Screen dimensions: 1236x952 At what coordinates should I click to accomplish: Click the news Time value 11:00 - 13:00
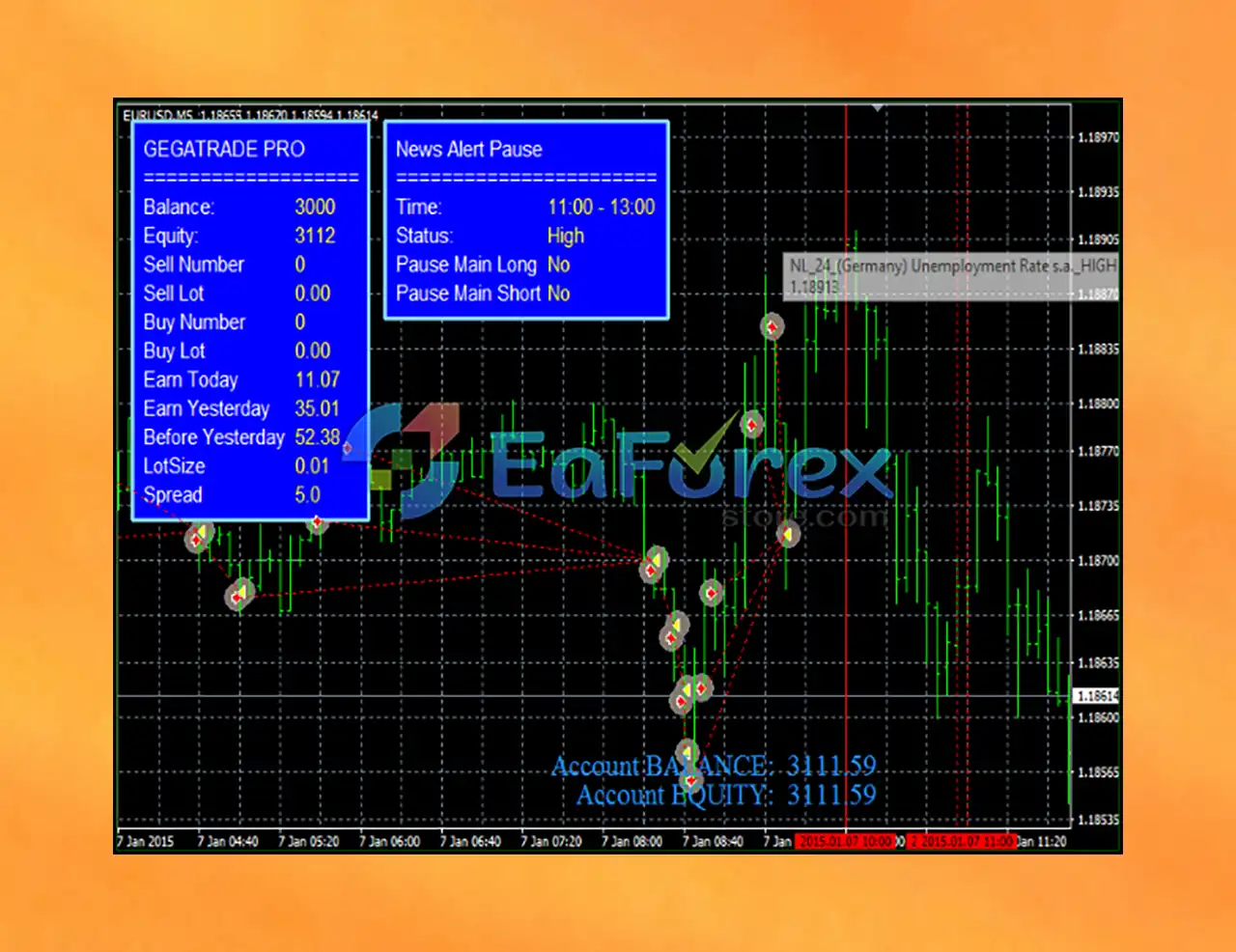(x=602, y=207)
